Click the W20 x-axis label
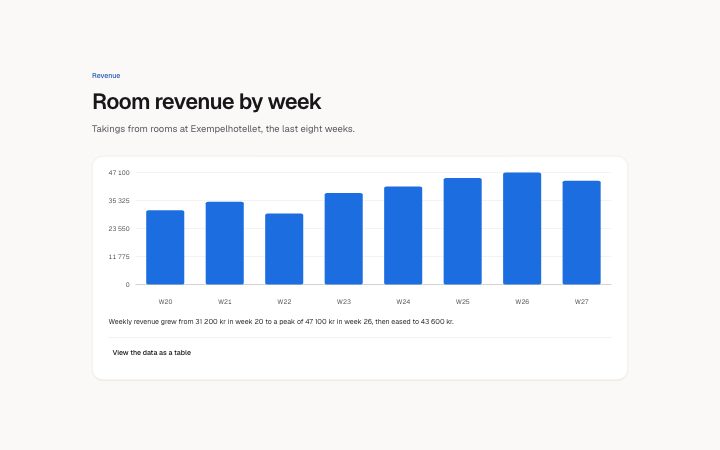The width and height of the screenshot is (720, 450). (165, 302)
